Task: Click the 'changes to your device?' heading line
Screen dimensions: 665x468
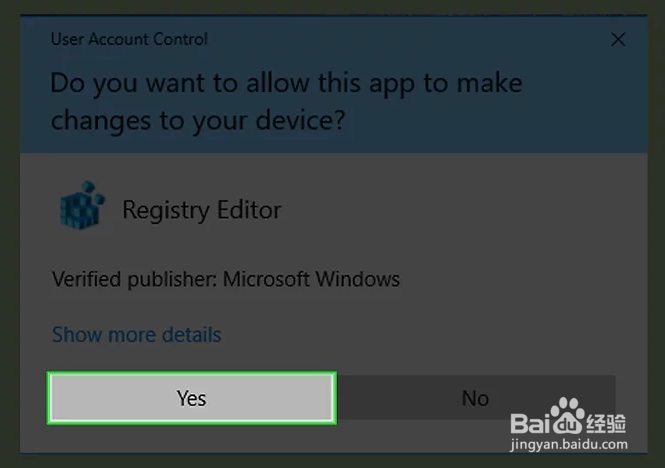Action: tap(198, 121)
